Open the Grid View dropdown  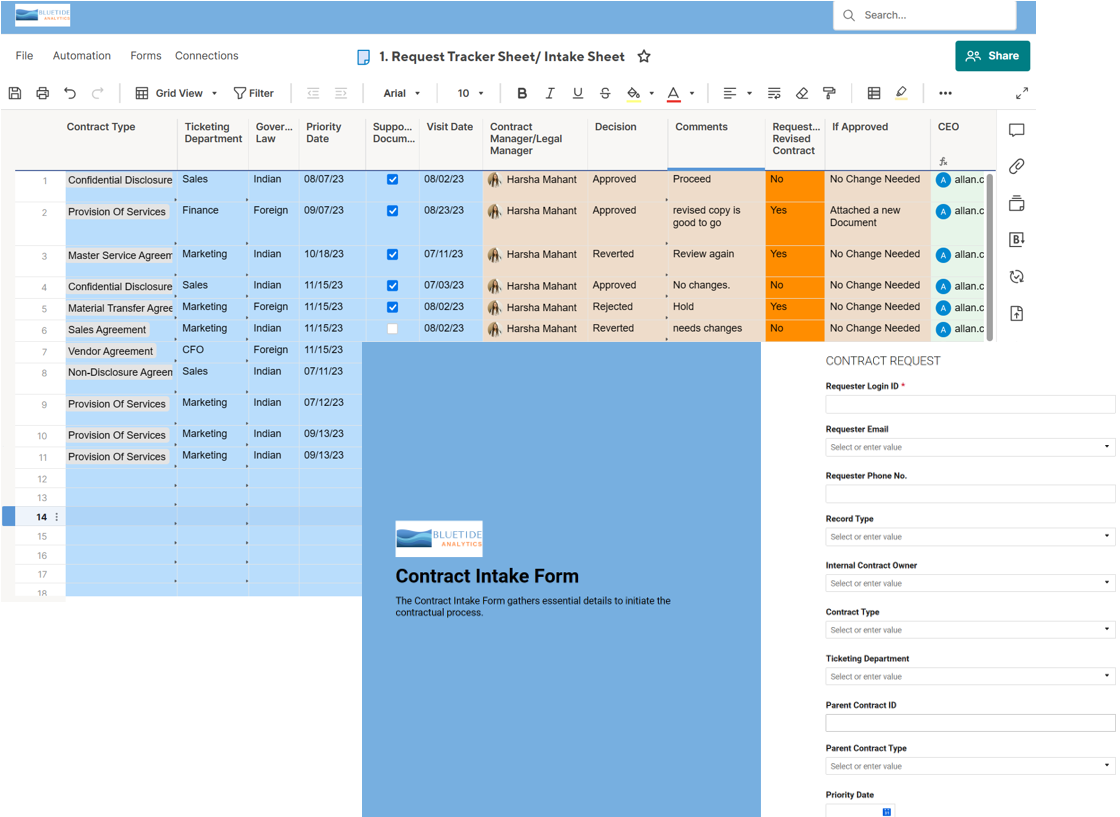pos(177,93)
